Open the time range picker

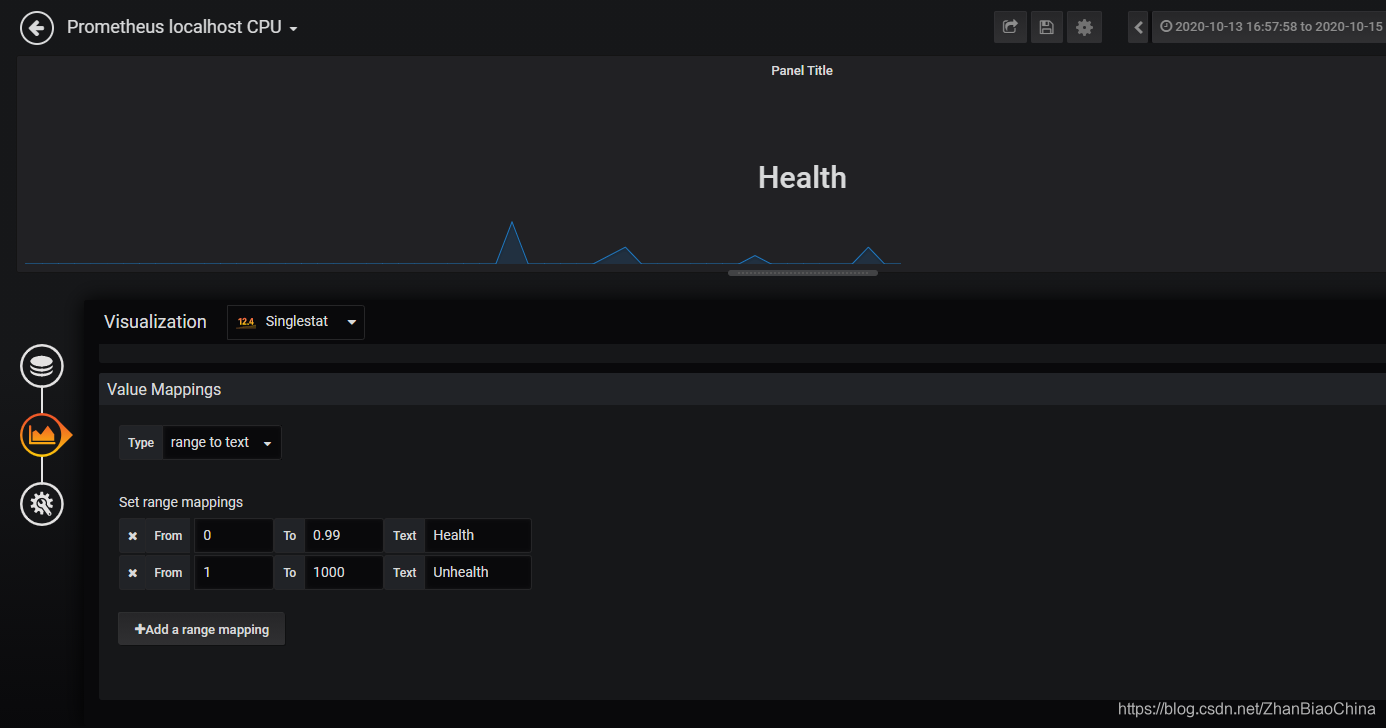pyautogui.click(x=1268, y=27)
